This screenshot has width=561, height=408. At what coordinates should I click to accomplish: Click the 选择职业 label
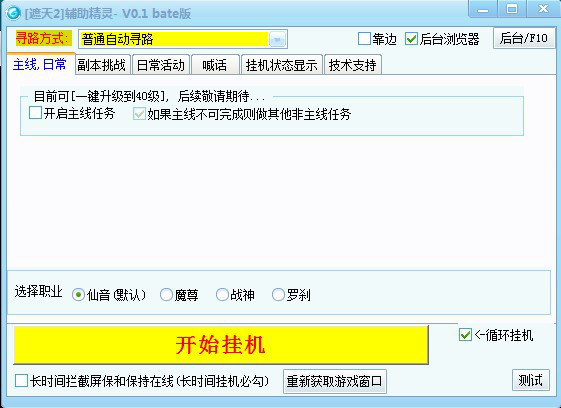[38, 292]
